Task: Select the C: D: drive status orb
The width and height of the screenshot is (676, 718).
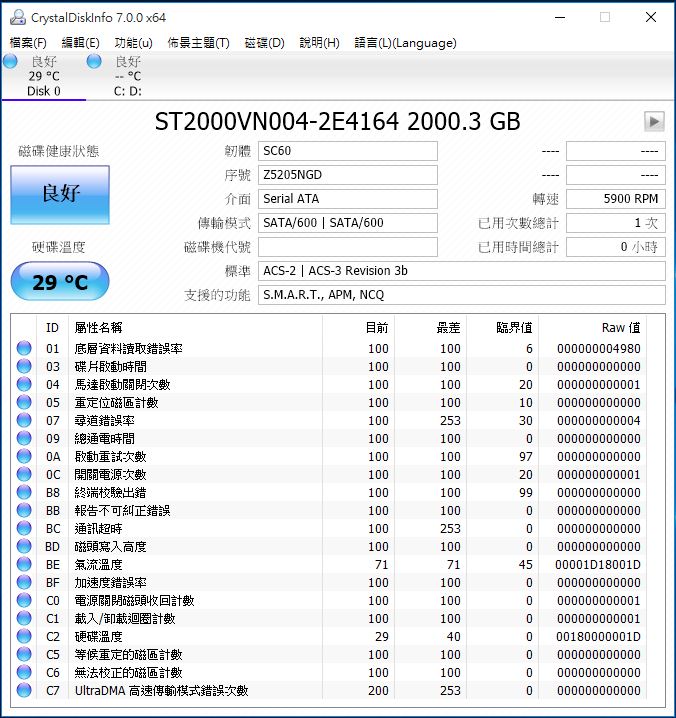Action: click(94, 61)
